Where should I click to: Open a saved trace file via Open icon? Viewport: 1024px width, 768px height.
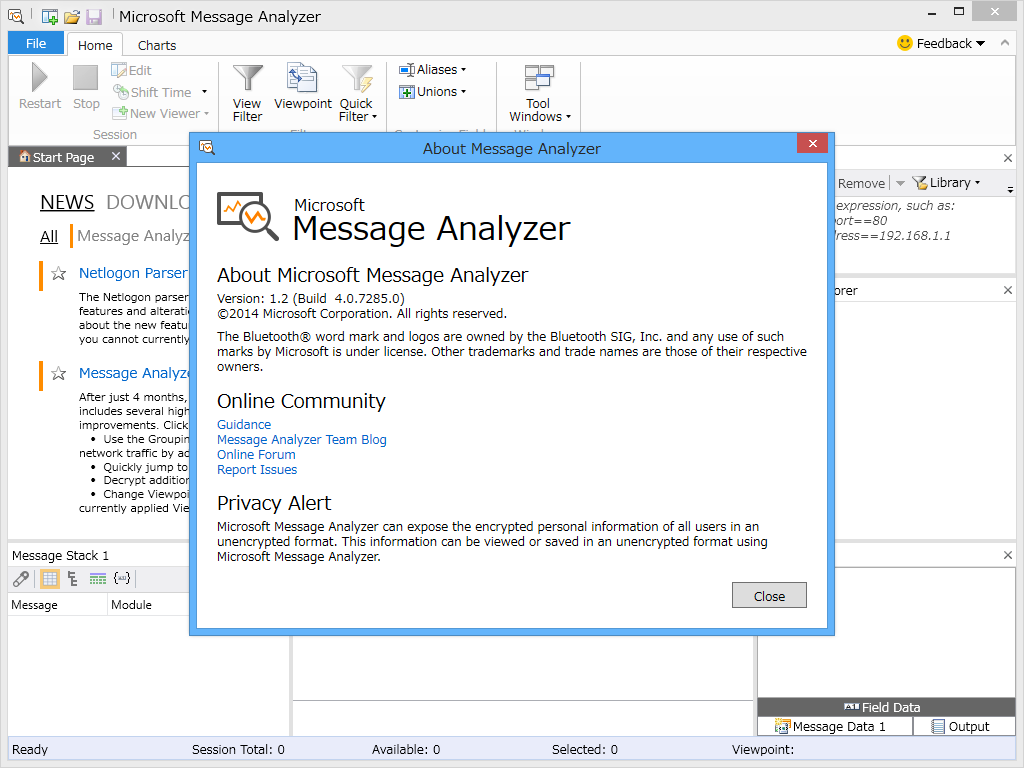point(71,16)
